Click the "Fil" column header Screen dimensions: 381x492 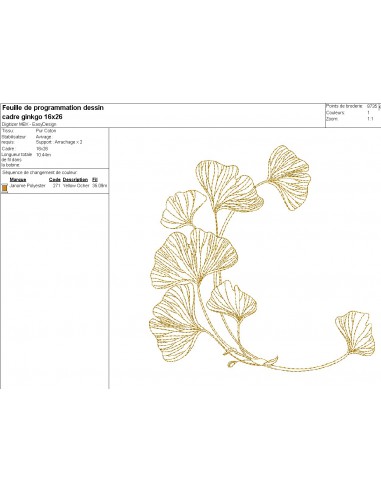(95, 180)
